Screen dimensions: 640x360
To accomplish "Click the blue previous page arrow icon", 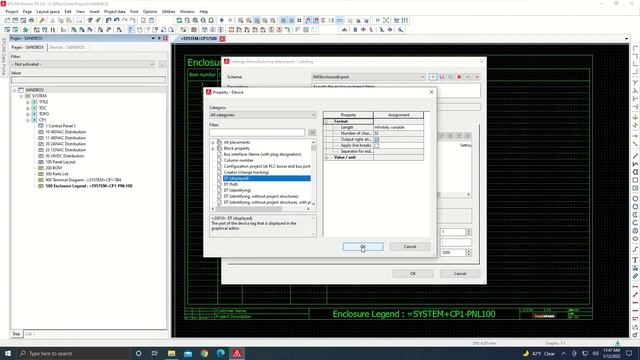I will point(222,20).
